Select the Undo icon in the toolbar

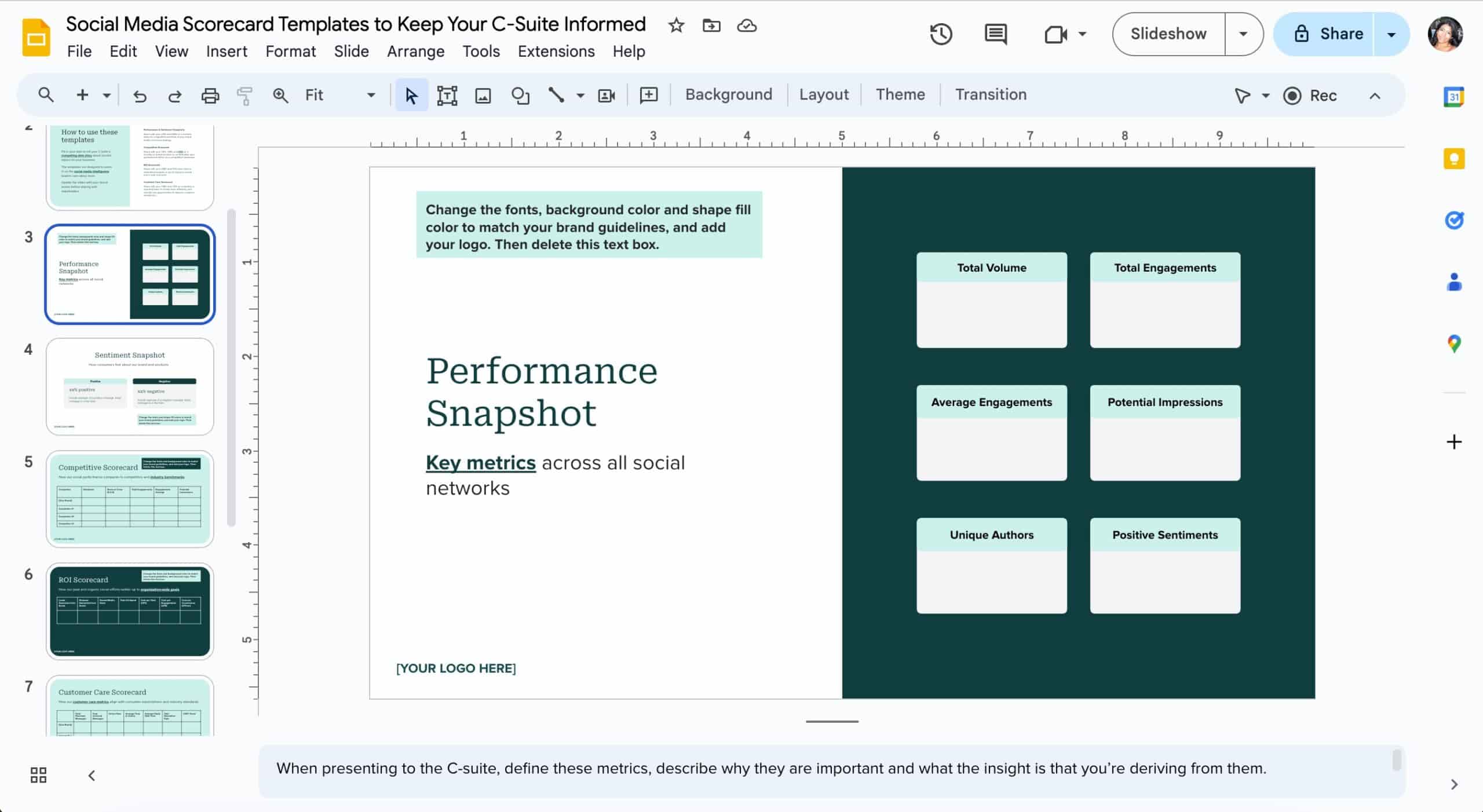click(x=139, y=95)
